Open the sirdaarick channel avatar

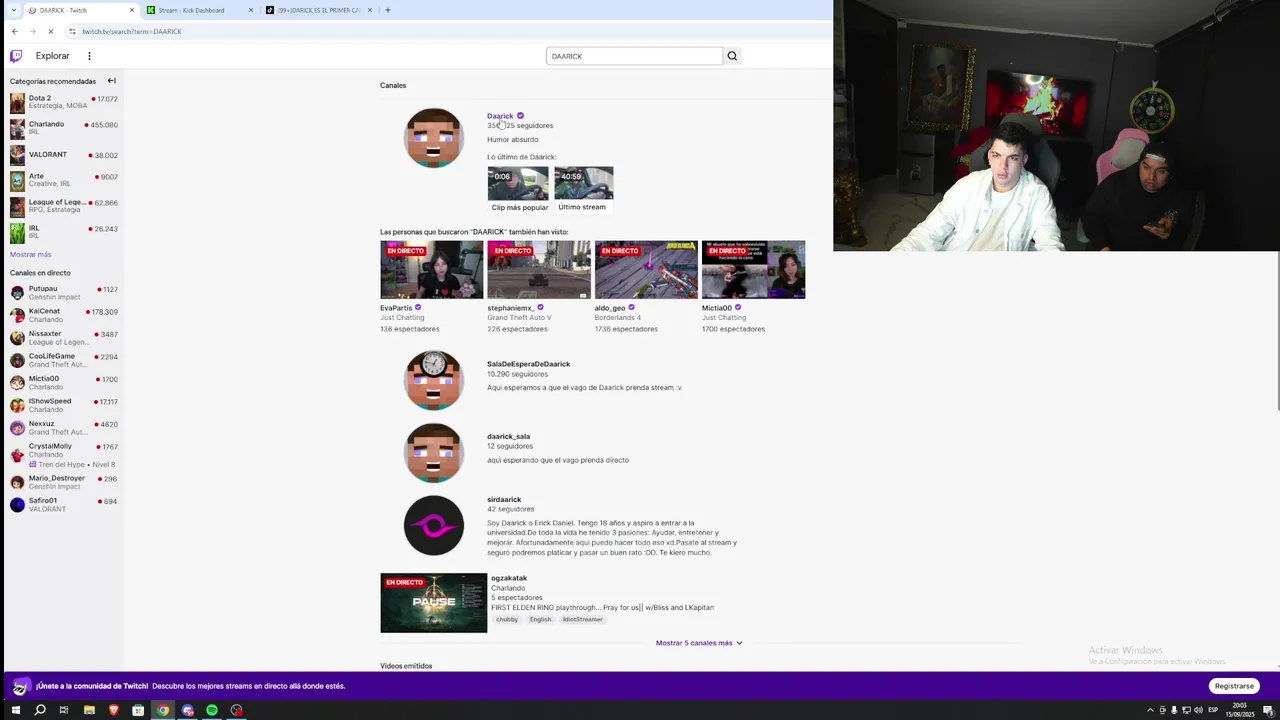pyautogui.click(x=434, y=525)
